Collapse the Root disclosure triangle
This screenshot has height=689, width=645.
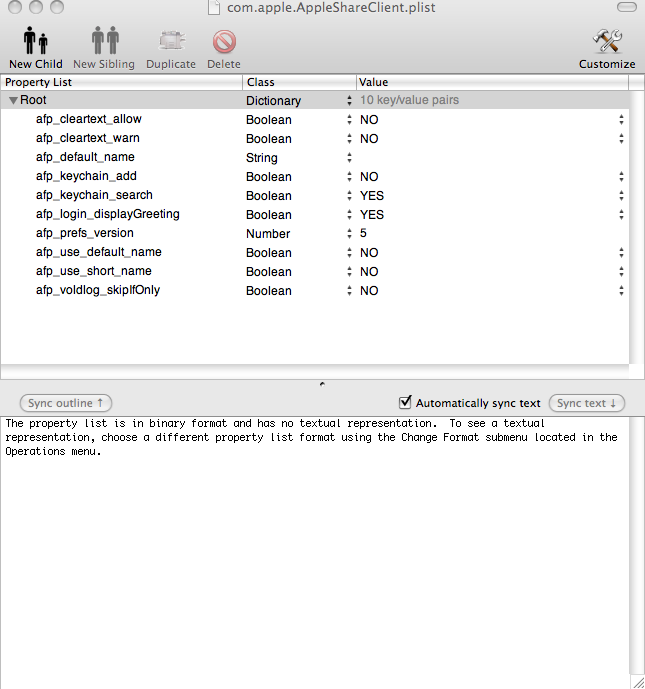click(13, 101)
